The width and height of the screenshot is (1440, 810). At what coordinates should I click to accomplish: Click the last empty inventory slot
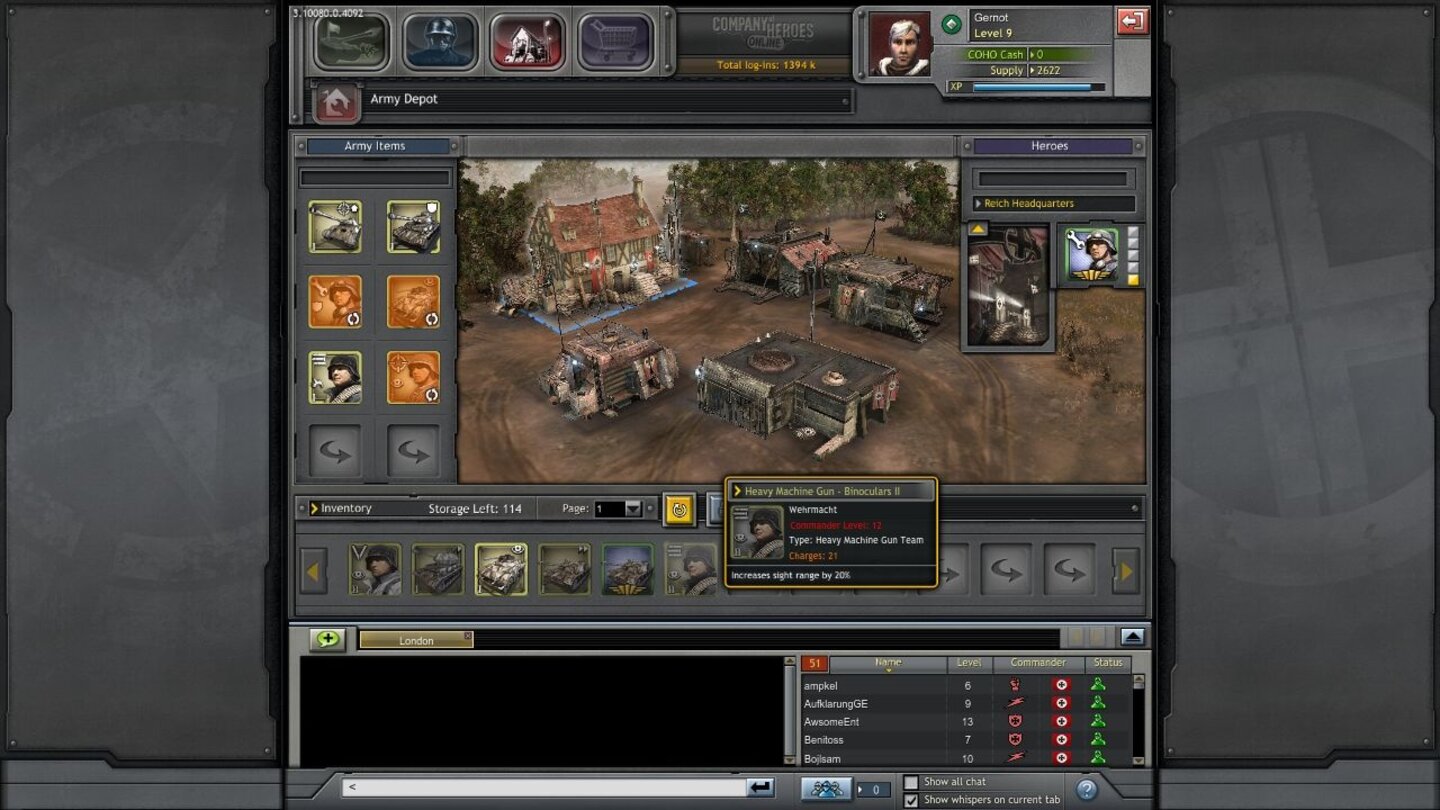1069,570
